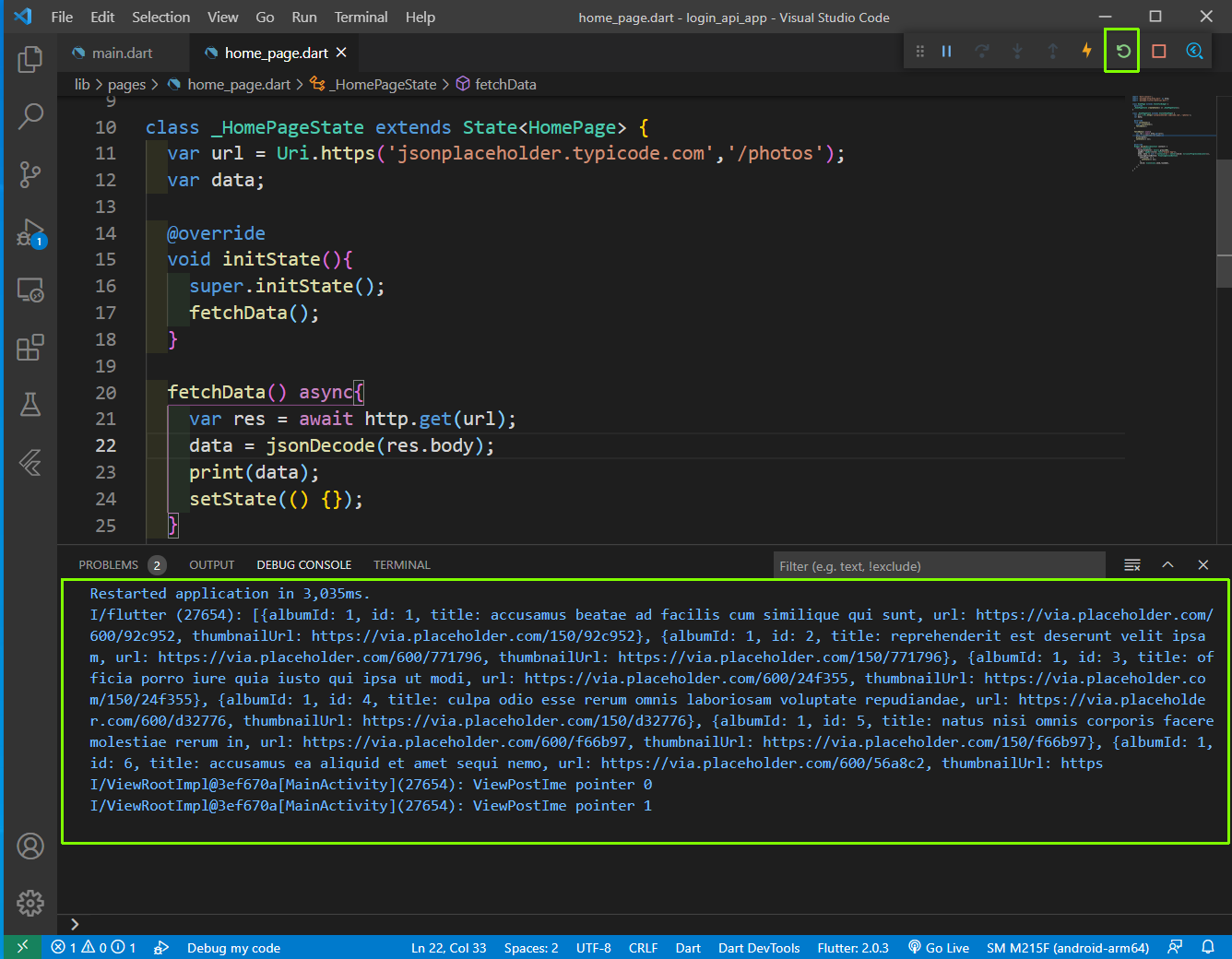Change line ending via CRLF
Image resolution: width=1232 pixels, height=959 pixels.
click(x=643, y=947)
